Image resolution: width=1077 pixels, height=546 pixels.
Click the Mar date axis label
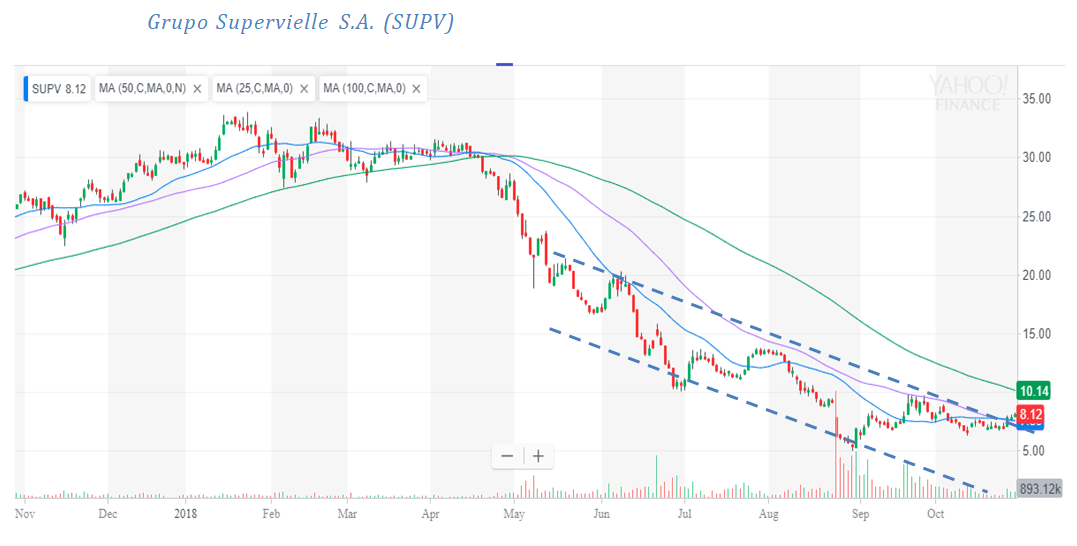pos(348,514)
